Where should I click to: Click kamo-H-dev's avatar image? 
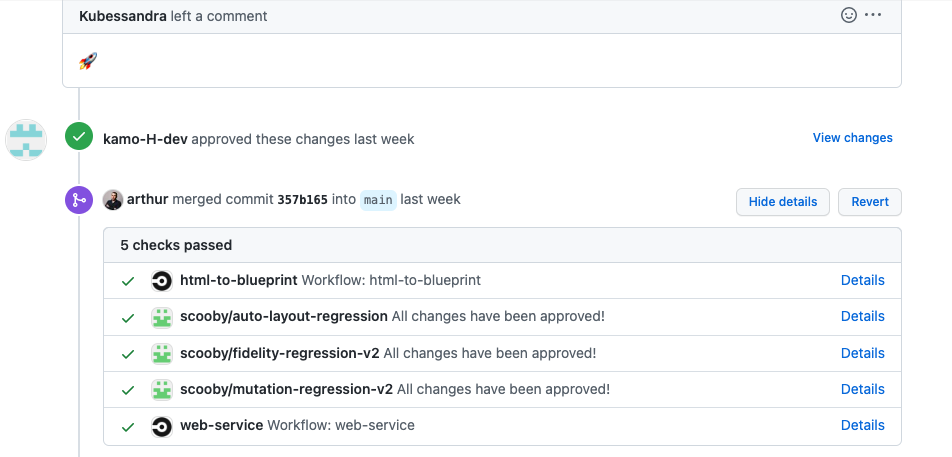[26, 139]
